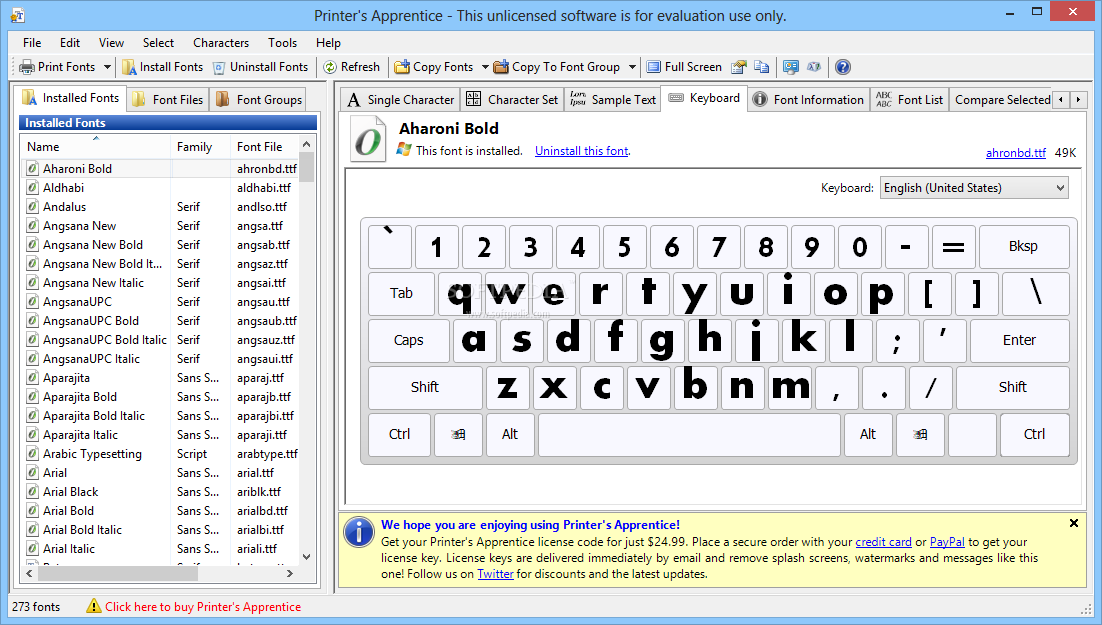This screenshot has height=625, width=1102.
Task: Click Copy To Font Group button
Action: coord(557,67)
